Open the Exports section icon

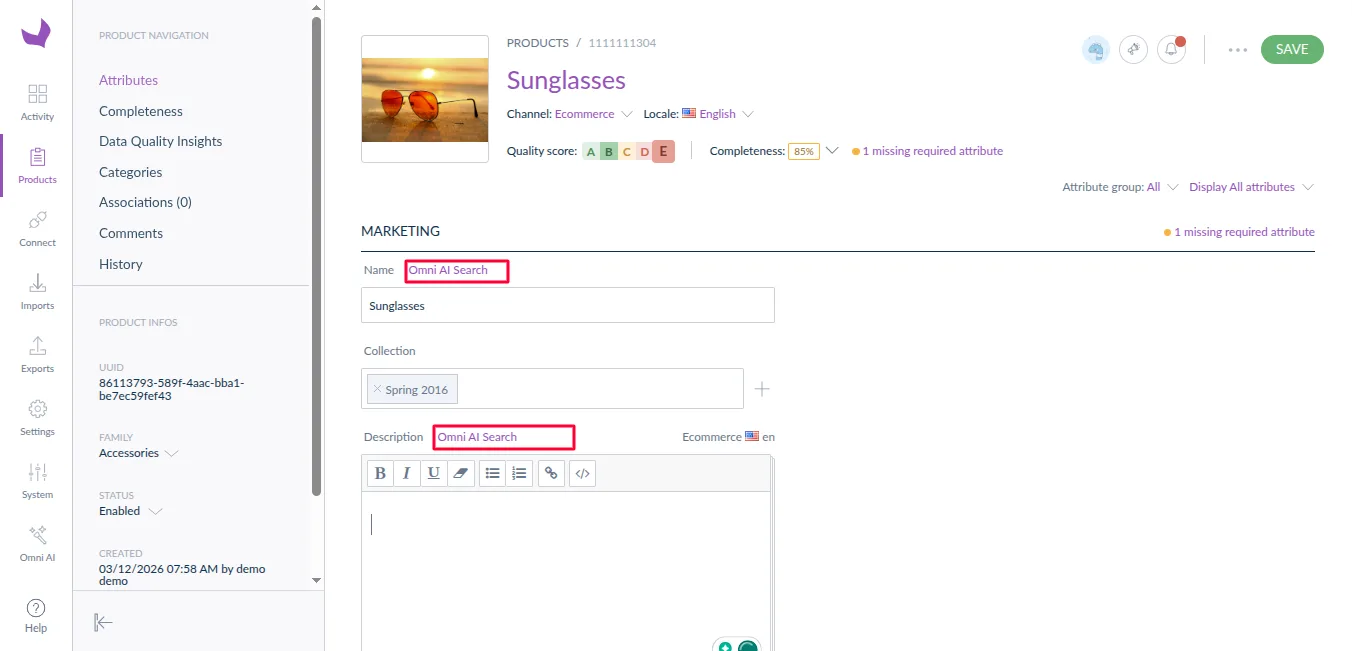37,348
